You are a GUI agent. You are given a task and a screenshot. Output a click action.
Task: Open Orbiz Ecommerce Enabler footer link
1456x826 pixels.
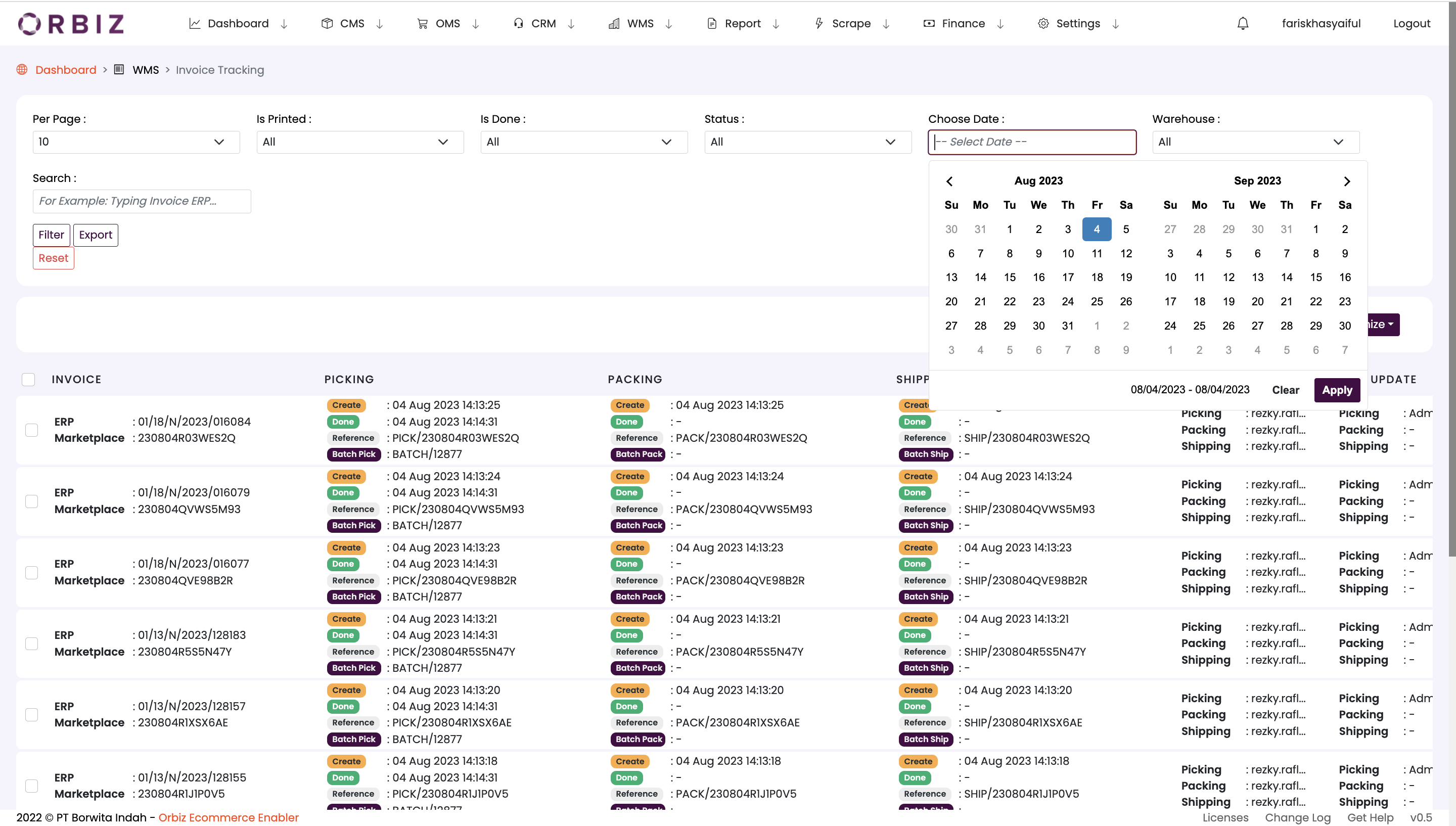coord(229,817)
